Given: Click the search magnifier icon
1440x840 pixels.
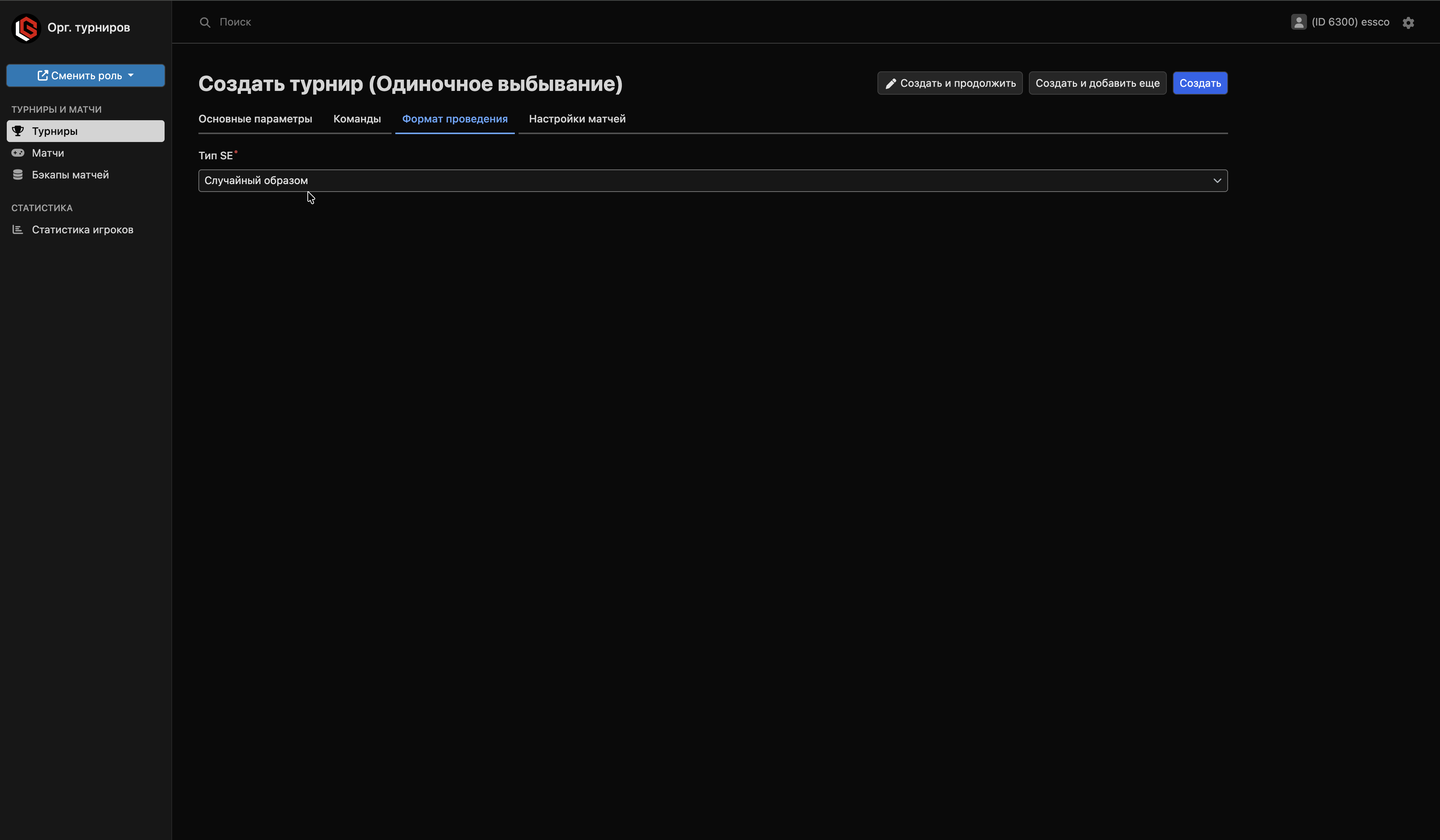Looking at the screenshot, I should (204, 22).
